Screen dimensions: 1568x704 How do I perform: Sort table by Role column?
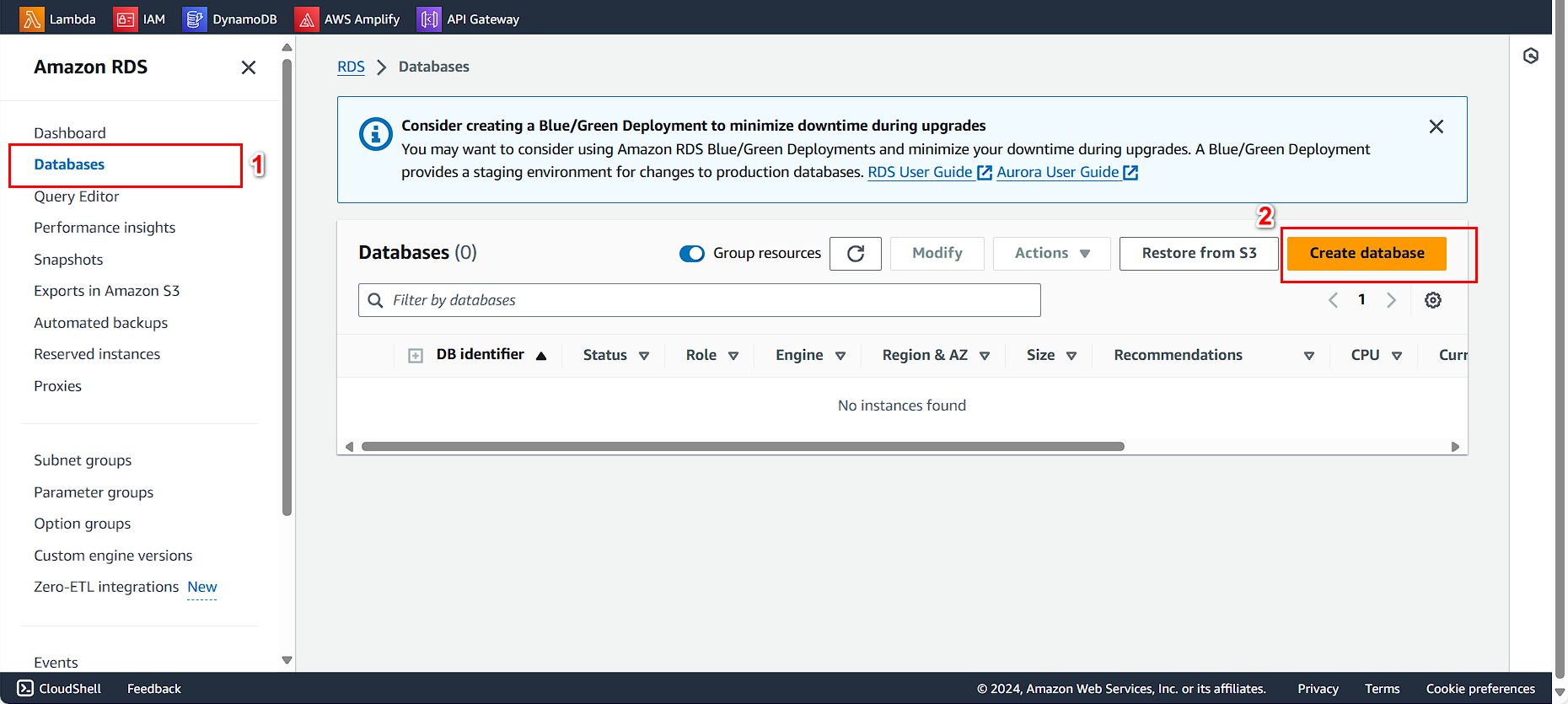733,356
